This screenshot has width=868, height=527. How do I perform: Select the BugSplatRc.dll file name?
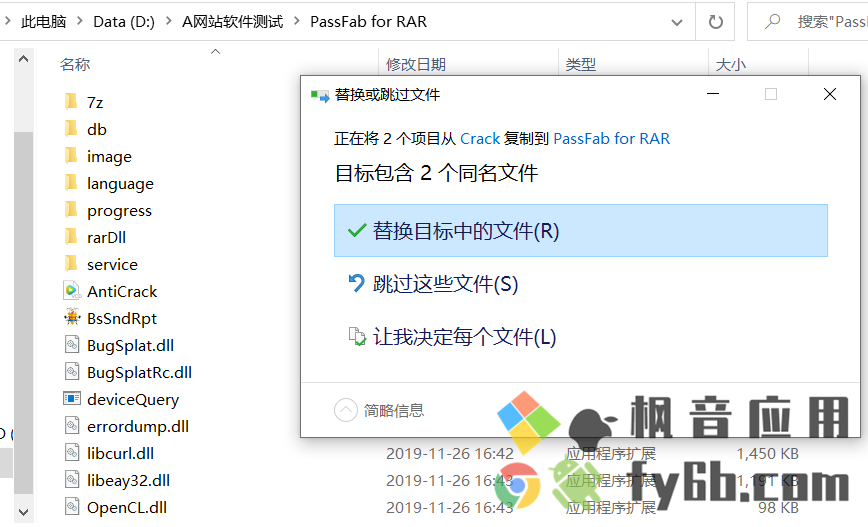[x=139, y=372]
